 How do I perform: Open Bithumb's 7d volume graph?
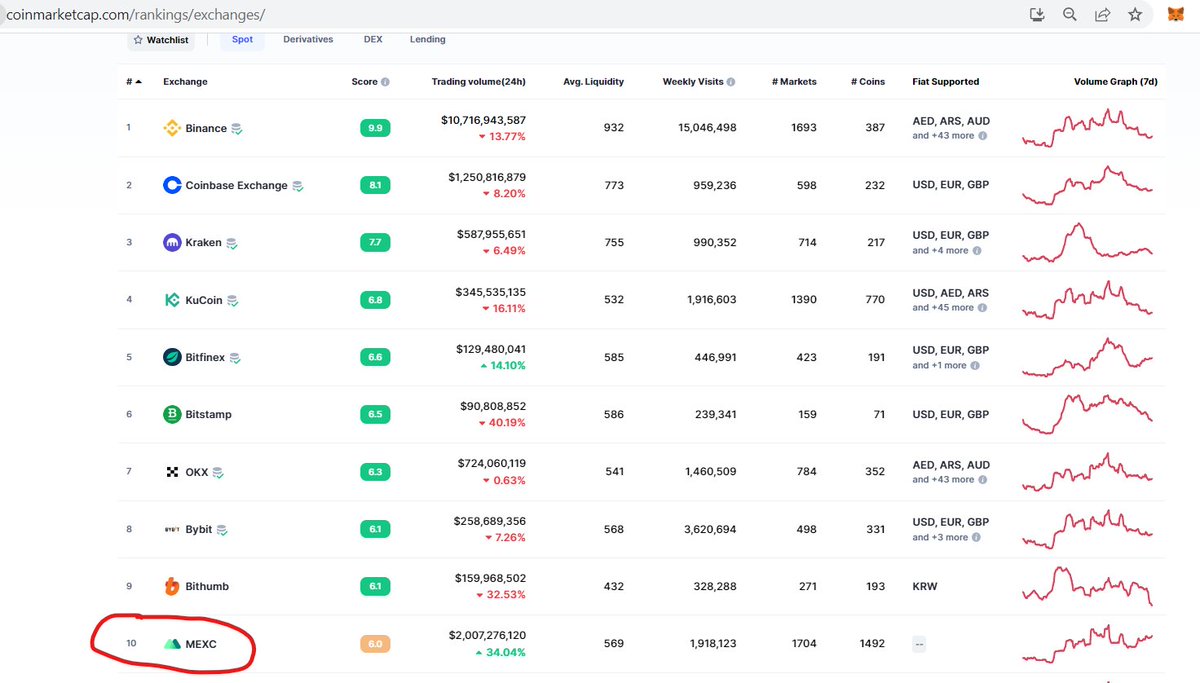(x=1087, y=586)
